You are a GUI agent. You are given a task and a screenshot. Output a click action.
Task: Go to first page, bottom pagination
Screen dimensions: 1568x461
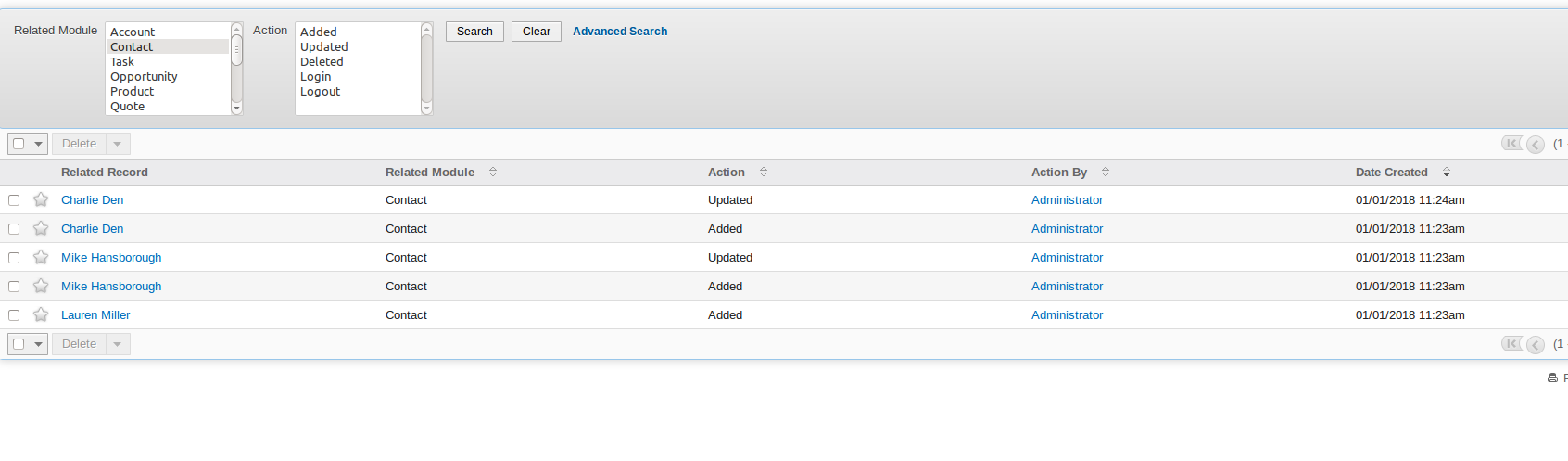[1511, 343]
